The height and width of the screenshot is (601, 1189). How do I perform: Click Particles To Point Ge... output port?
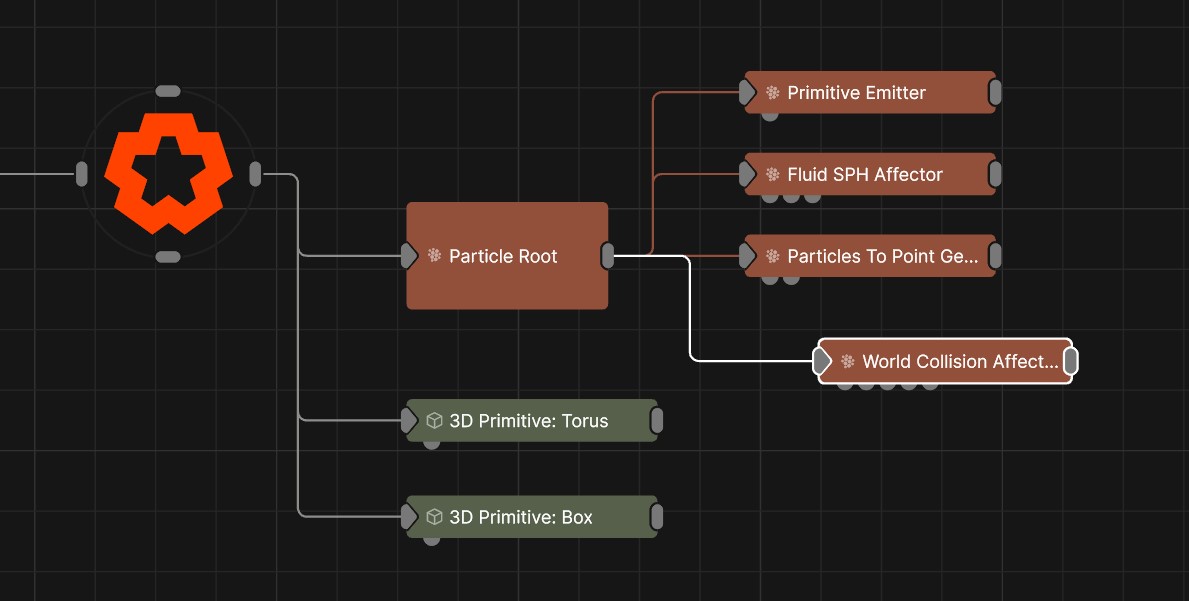coord(995,256)
